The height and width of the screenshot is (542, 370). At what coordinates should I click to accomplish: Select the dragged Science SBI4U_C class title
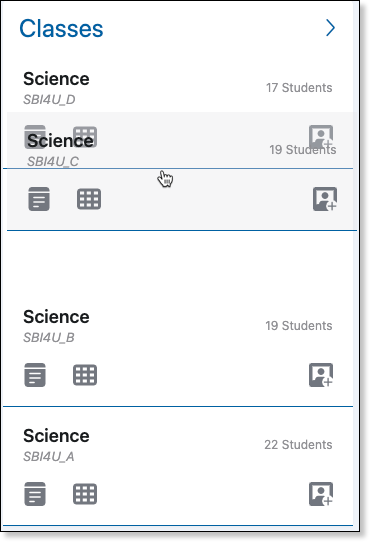coord(60,141)
